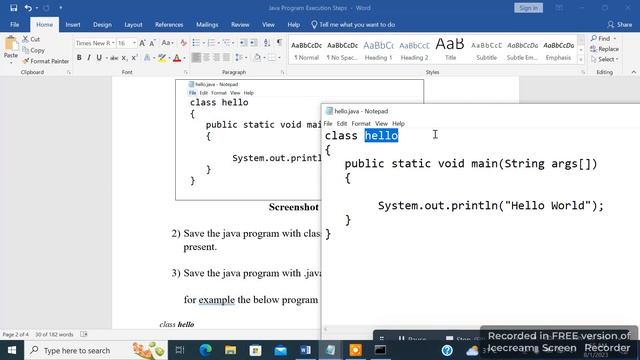
Task: Open the line and paragraph spacing menu
Action: click(240, 58)
